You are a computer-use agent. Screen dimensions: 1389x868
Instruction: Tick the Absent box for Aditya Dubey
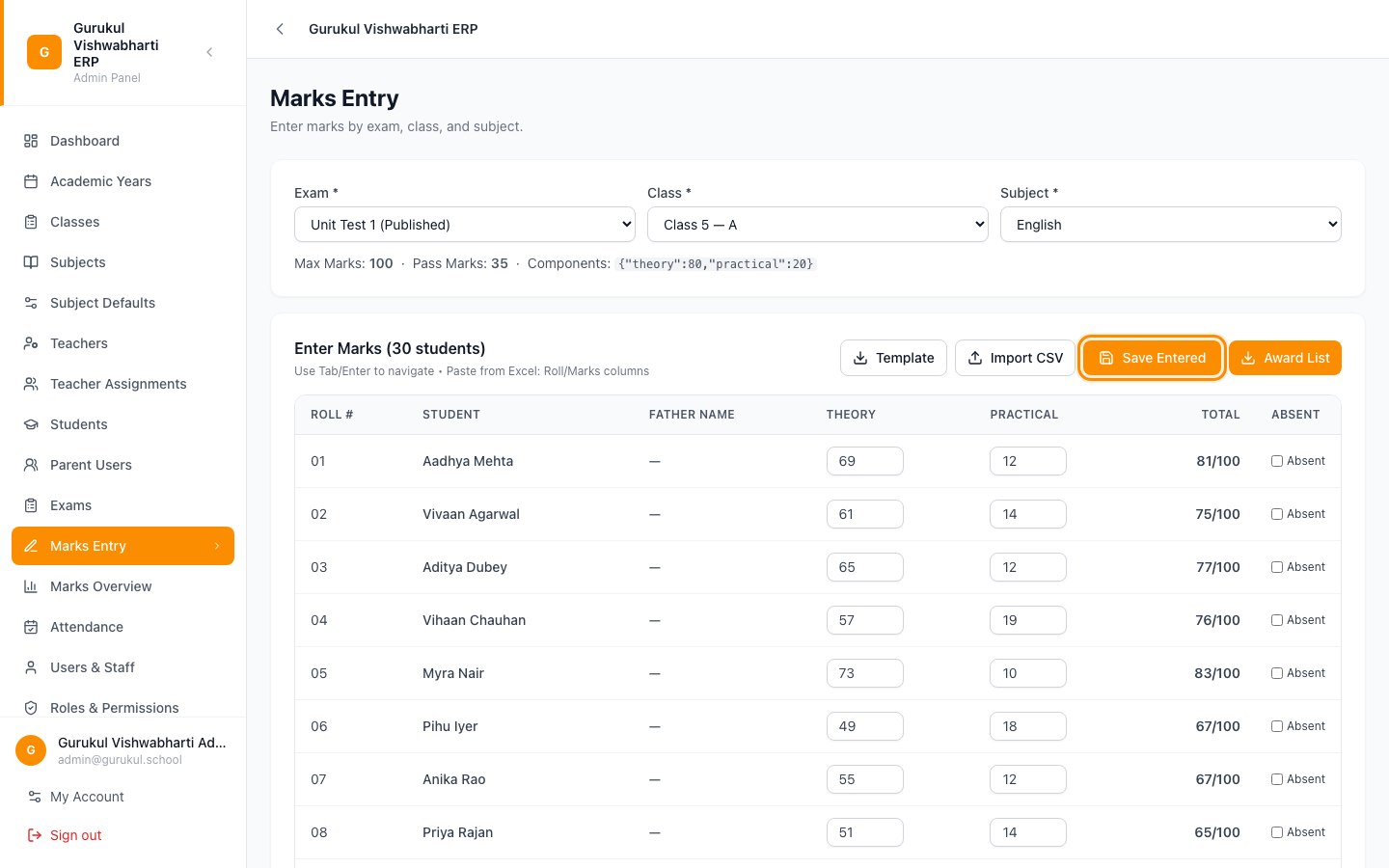[1277, 567]
